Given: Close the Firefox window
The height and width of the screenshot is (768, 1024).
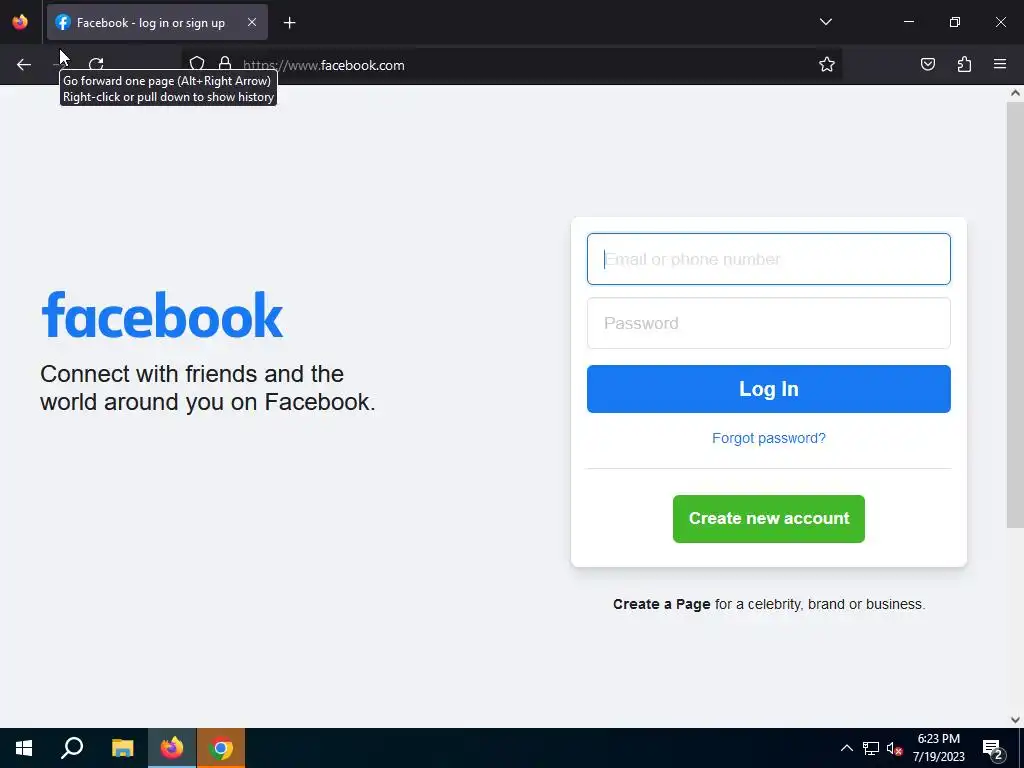Looking at the screenshot, I should pyautogui.click(x=1000, y=22).
